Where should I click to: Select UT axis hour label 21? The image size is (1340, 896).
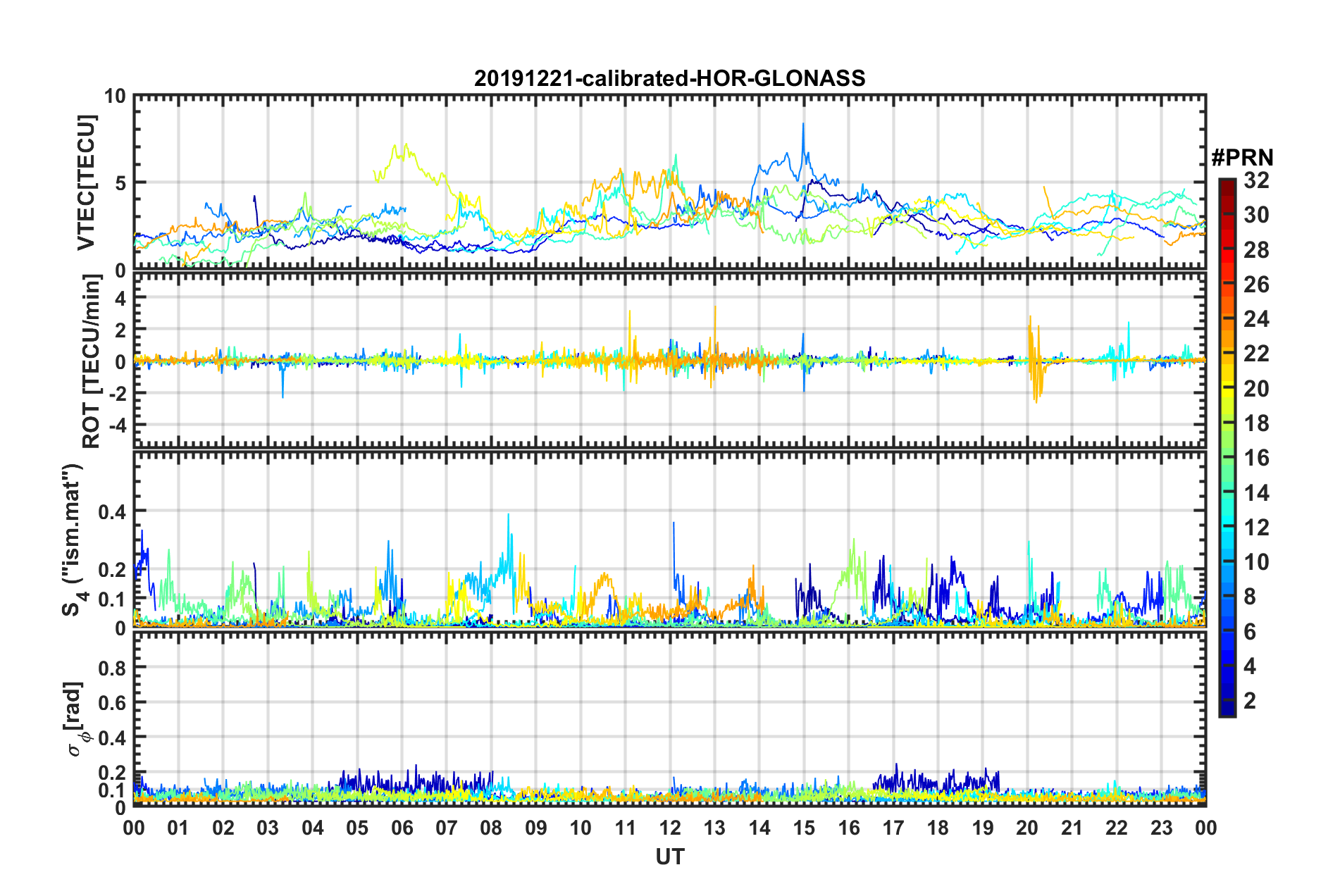point(1072,828)
